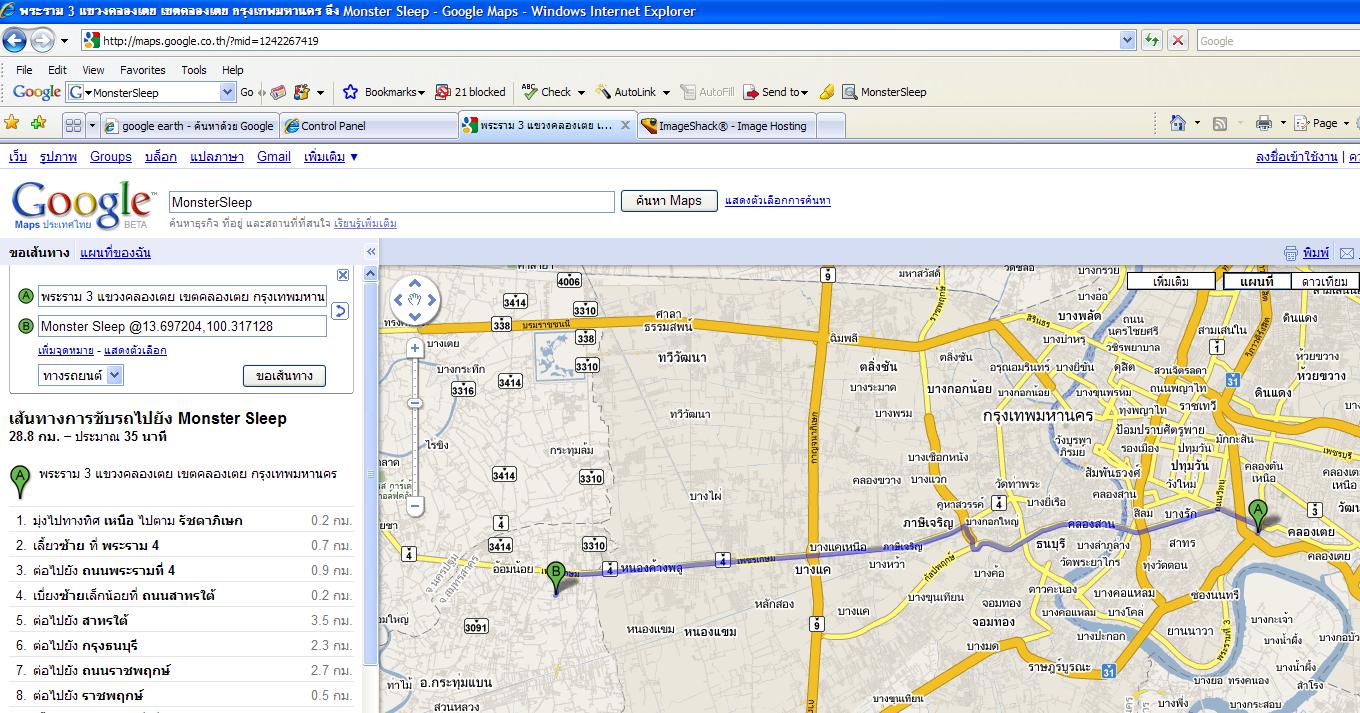This screenshot has height=713, width=1360.
Task: Click the Gmail link
Action: [274, 157]
